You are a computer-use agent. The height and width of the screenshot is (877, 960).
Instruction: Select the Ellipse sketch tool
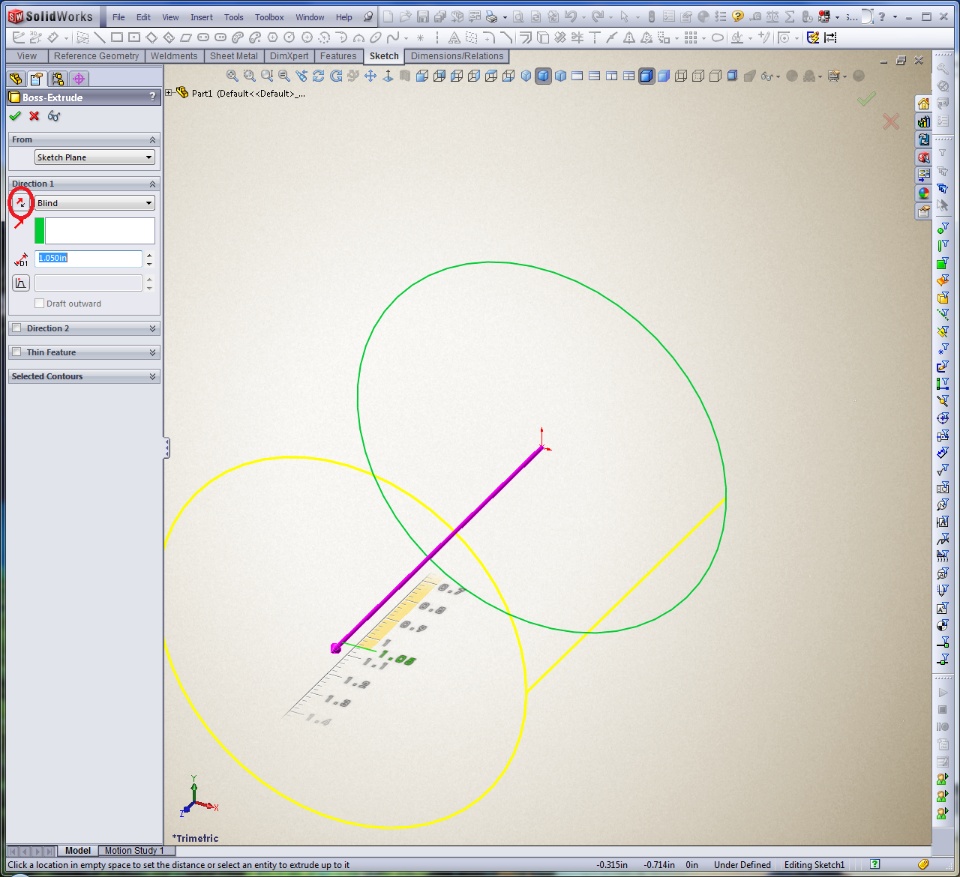[375, 38]
